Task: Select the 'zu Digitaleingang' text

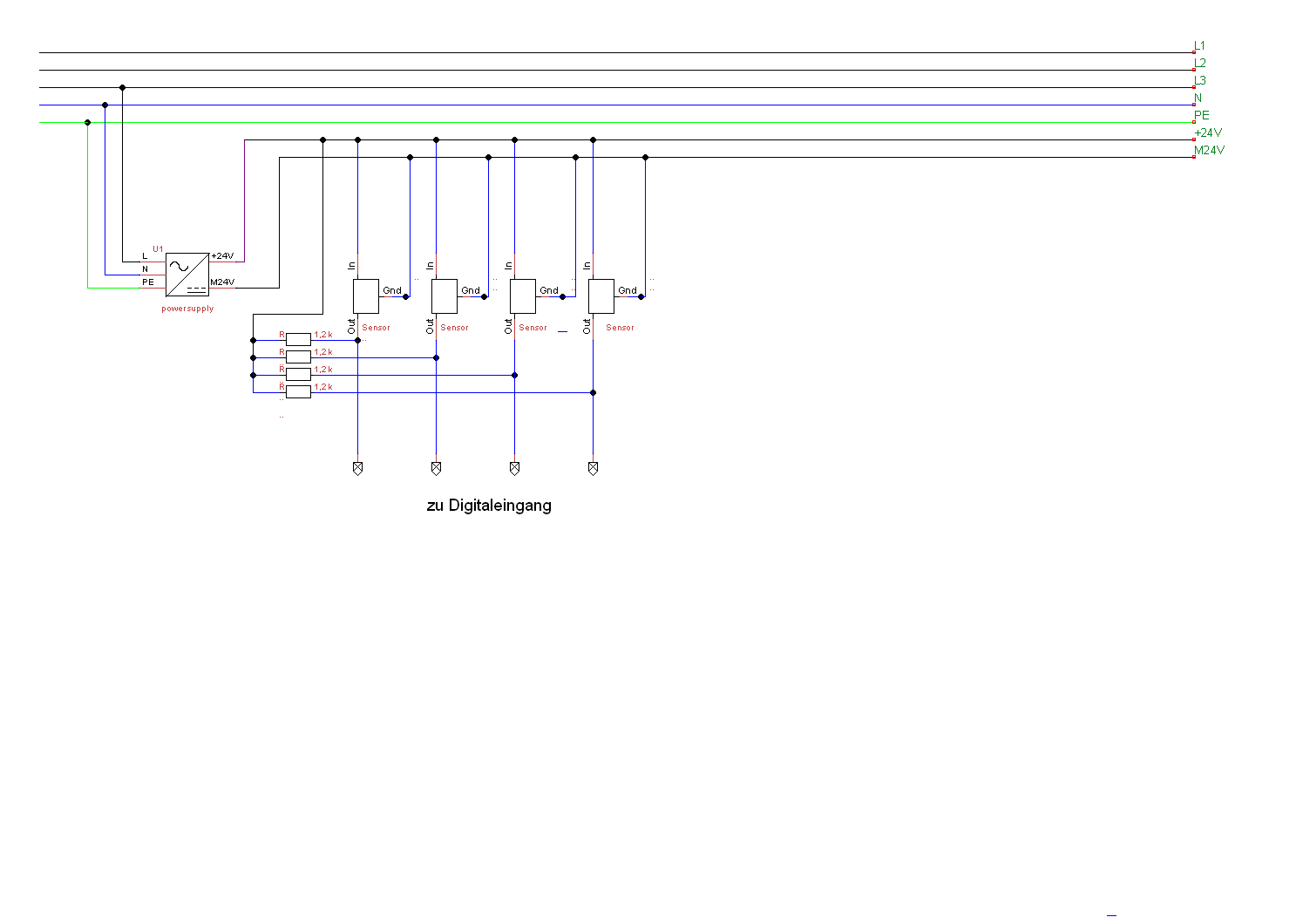Action: point(489,506)
